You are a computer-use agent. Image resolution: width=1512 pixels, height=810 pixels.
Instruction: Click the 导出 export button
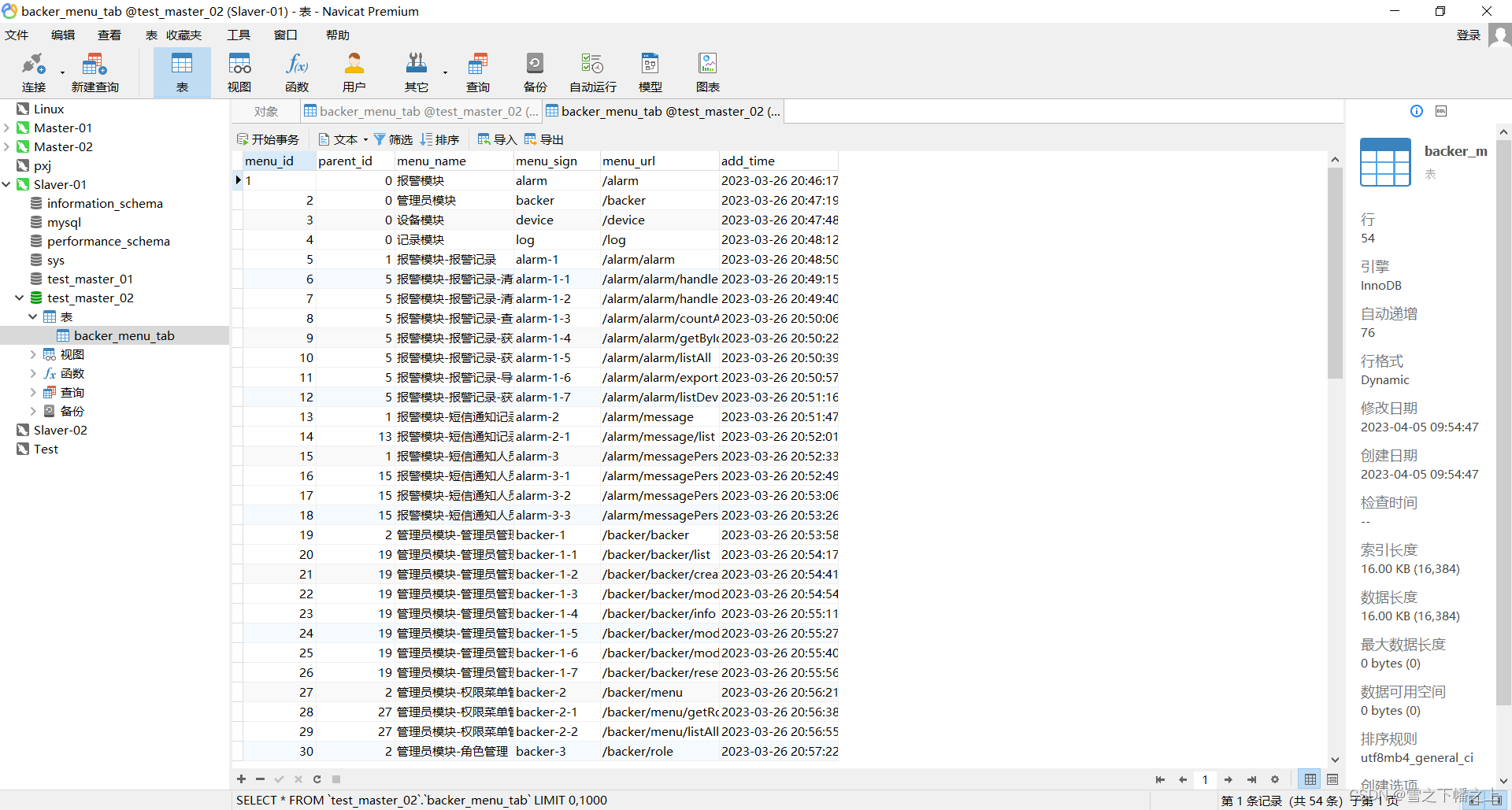point(544,139)
